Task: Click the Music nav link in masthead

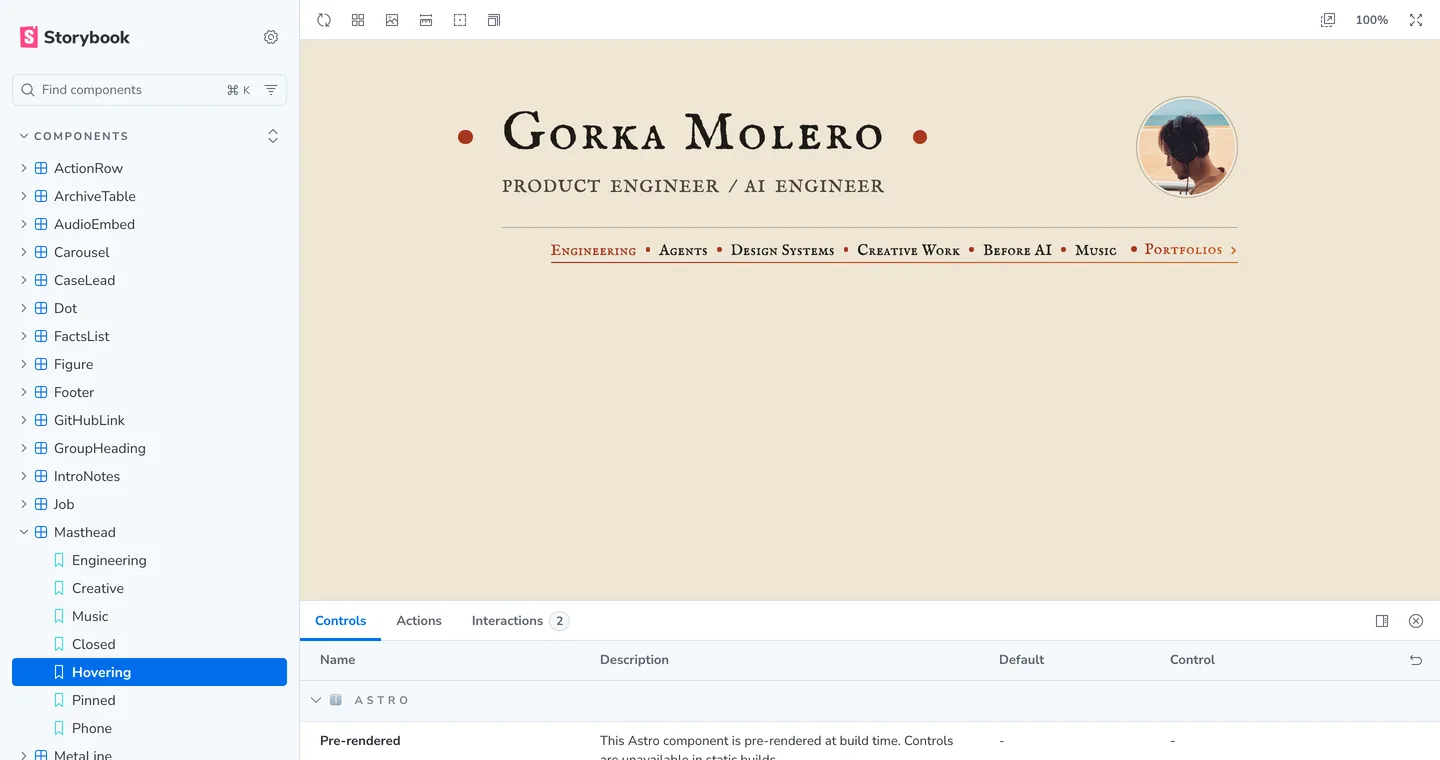Action: [1096, 250]
